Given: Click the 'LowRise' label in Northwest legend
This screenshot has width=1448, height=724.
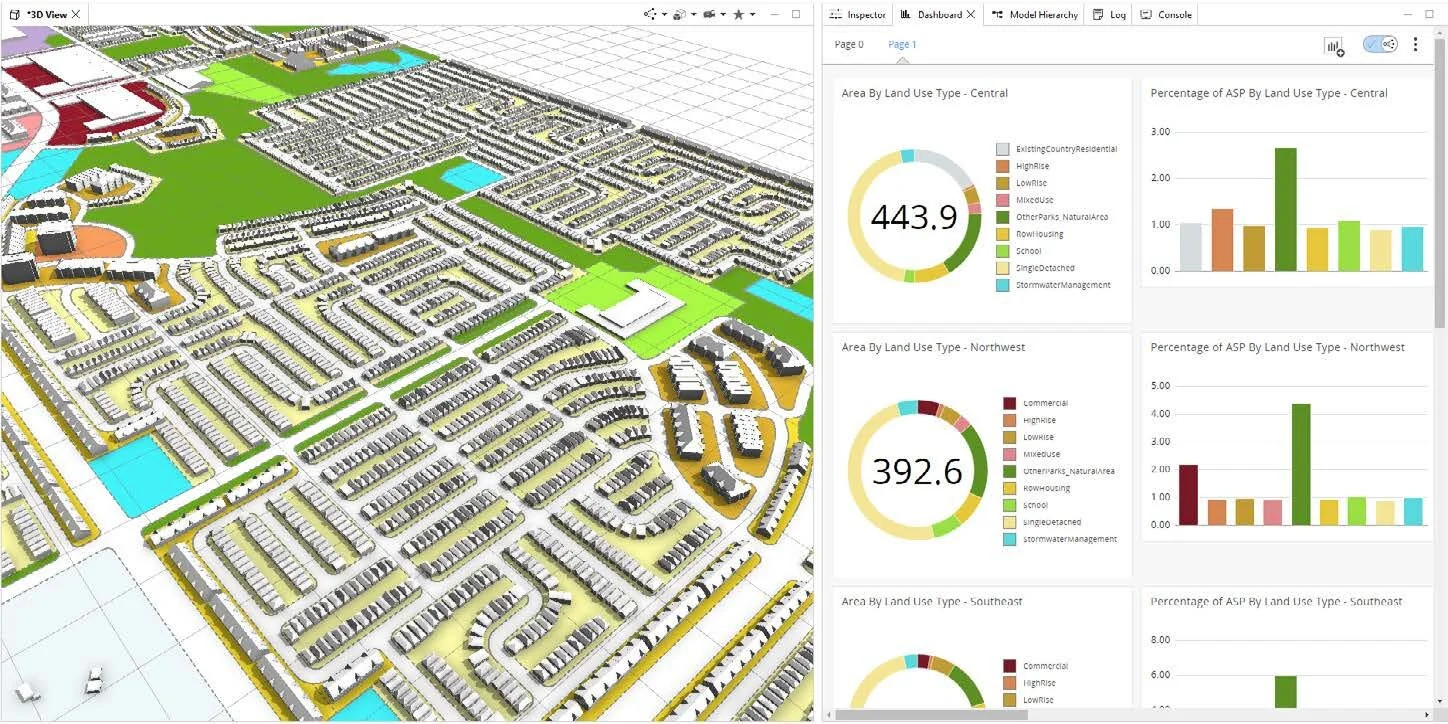Looking at the screenshot, I should coord(1040,437).
